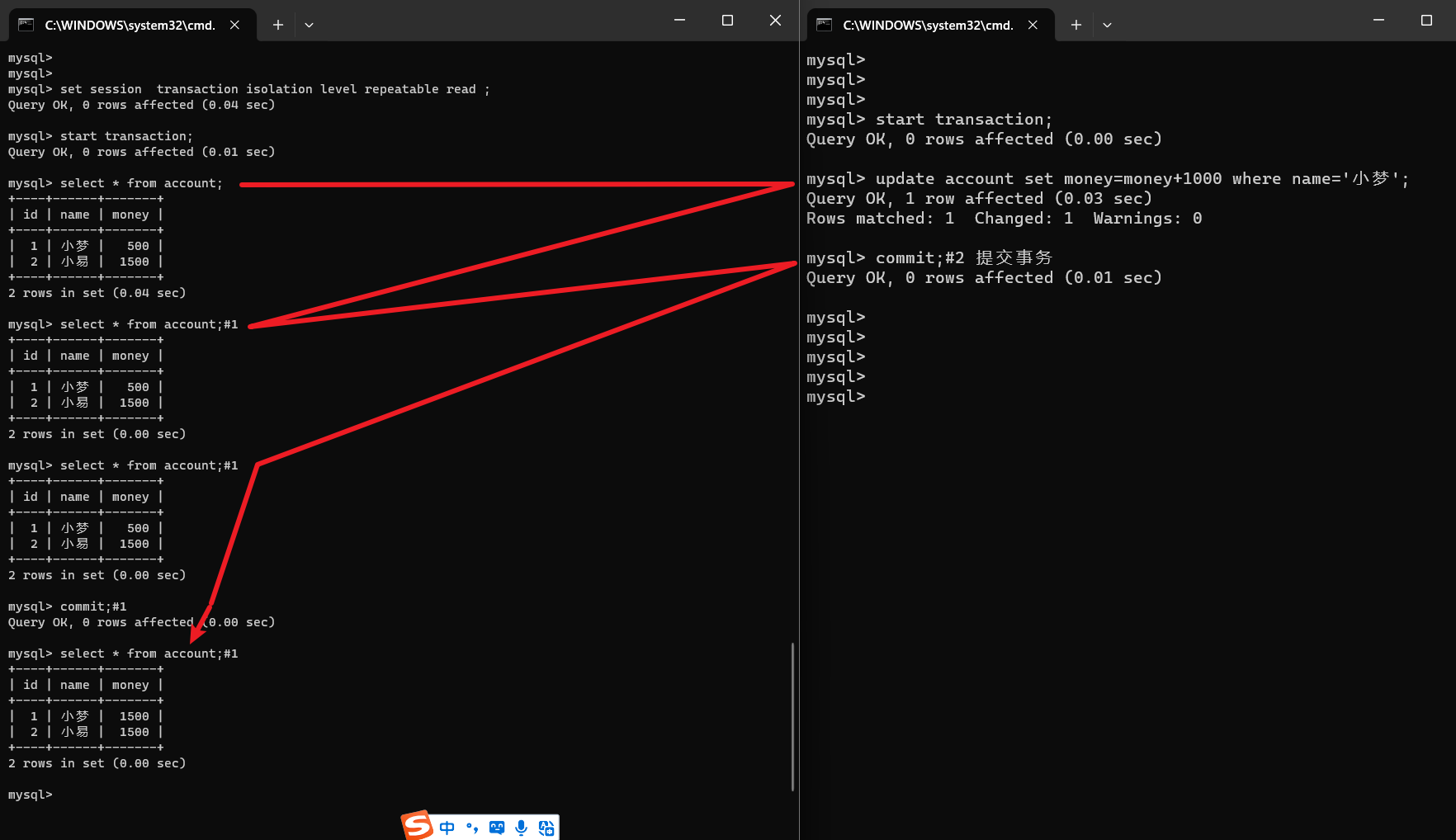1456x840 pixels.
Task: Maximize the right terminal window
Action: click(1426, 20)
